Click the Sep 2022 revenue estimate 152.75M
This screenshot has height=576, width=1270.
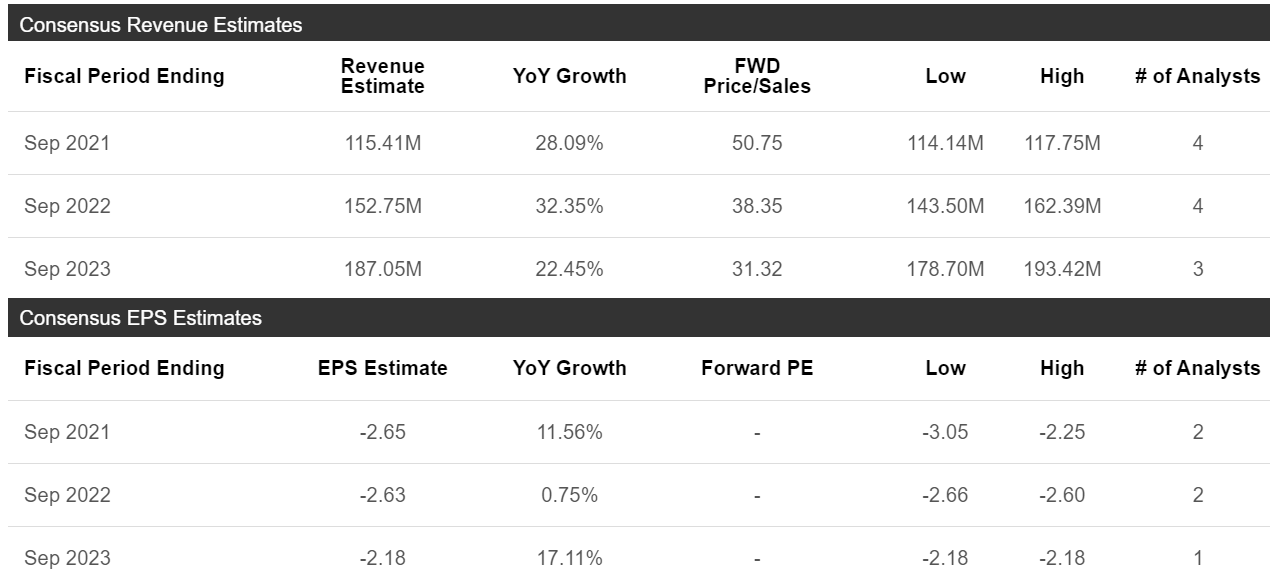(x=383, y=206)
